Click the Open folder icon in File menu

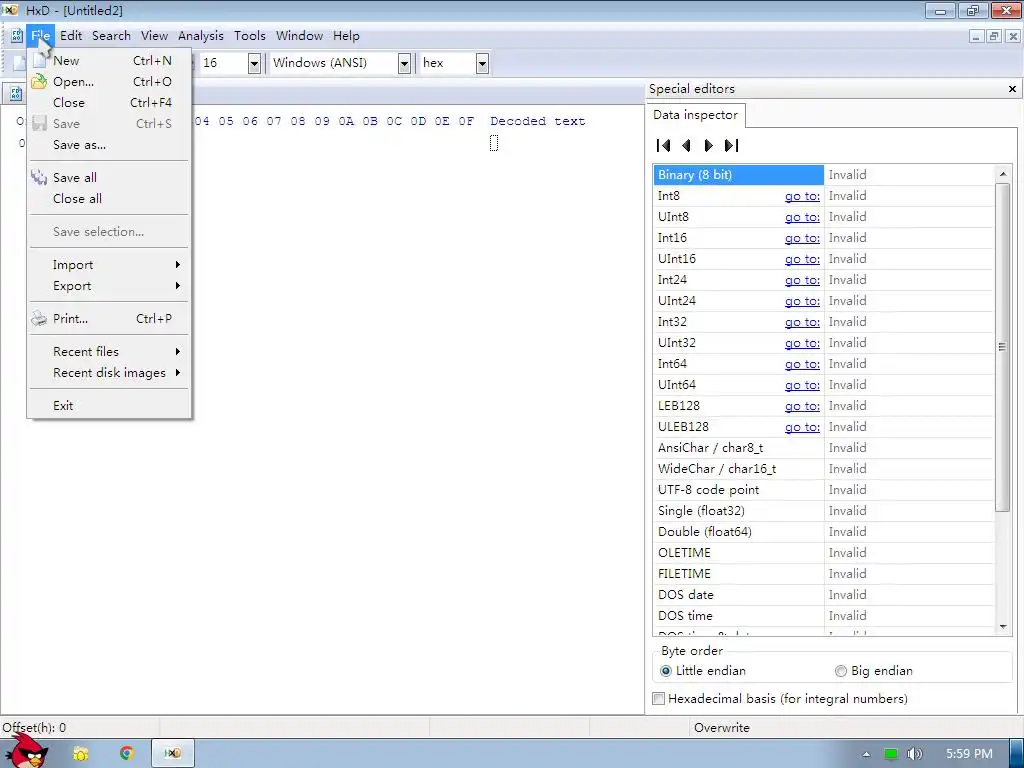click(39, 82)
